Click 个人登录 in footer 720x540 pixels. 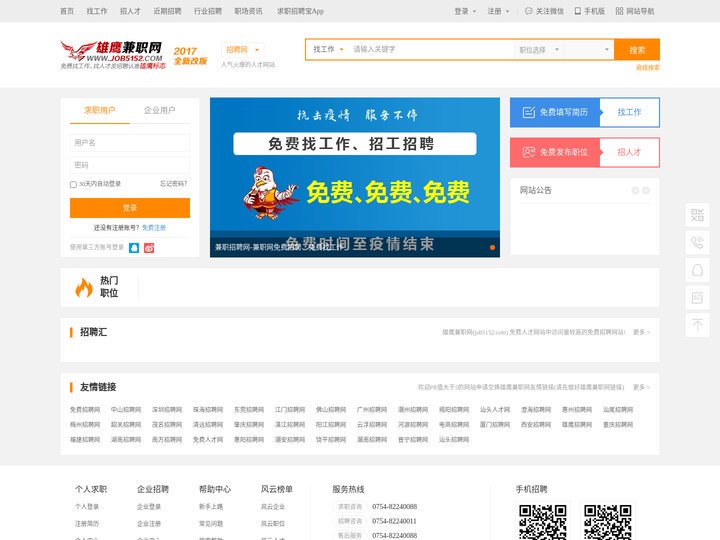click(x=87, y=506)
